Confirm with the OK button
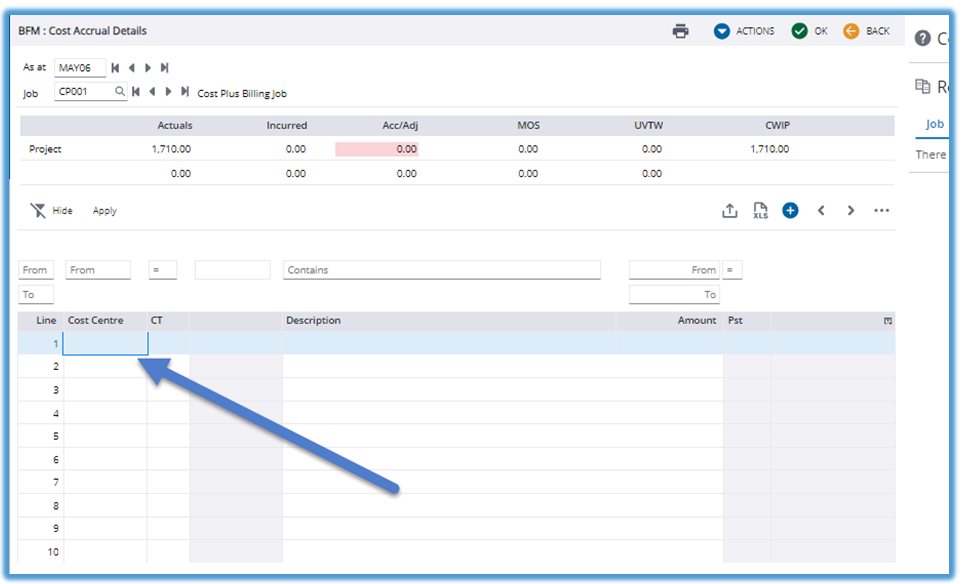This screenshot has height=584, width=964. point(809,31)
